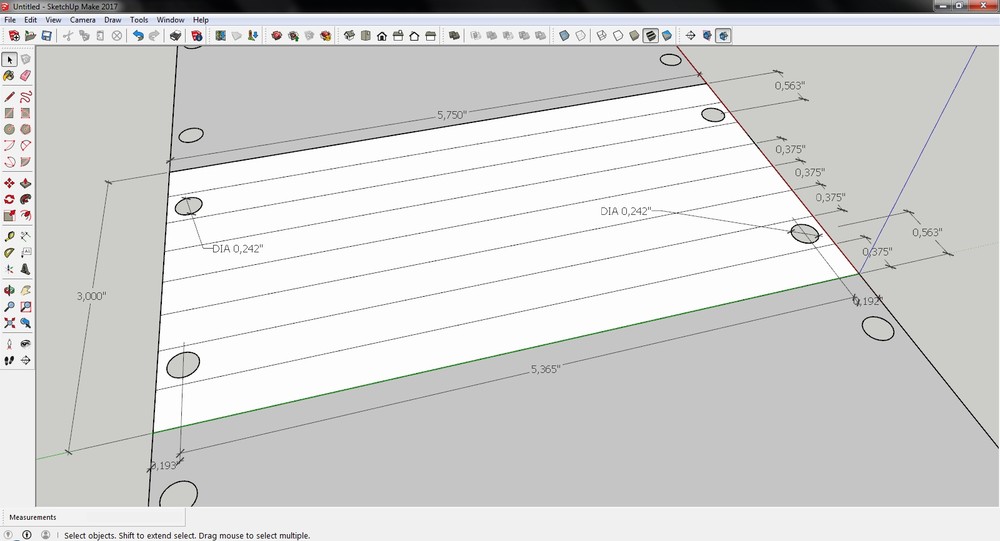Toggle Shaded With Textures style

pyautogui.click(x=651, y=36)
